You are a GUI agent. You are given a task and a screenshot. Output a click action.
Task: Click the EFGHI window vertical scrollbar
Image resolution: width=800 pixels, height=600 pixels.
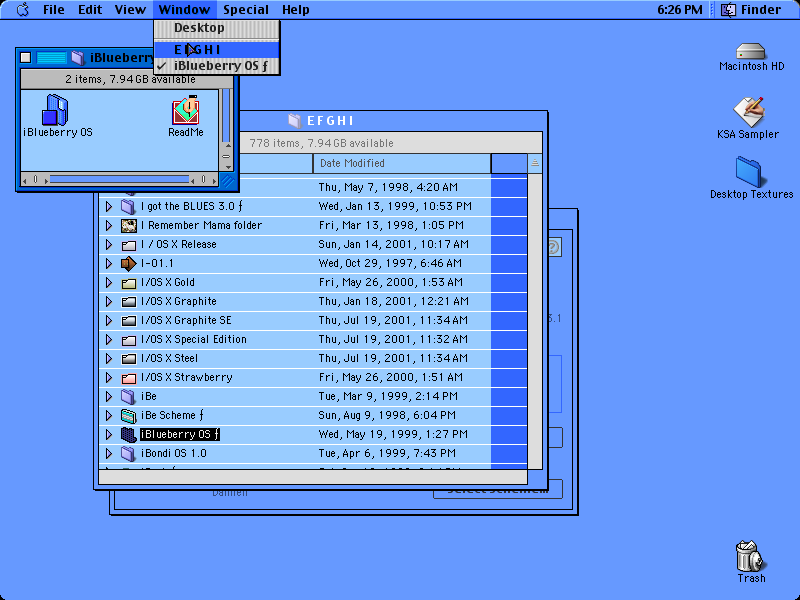535,321
